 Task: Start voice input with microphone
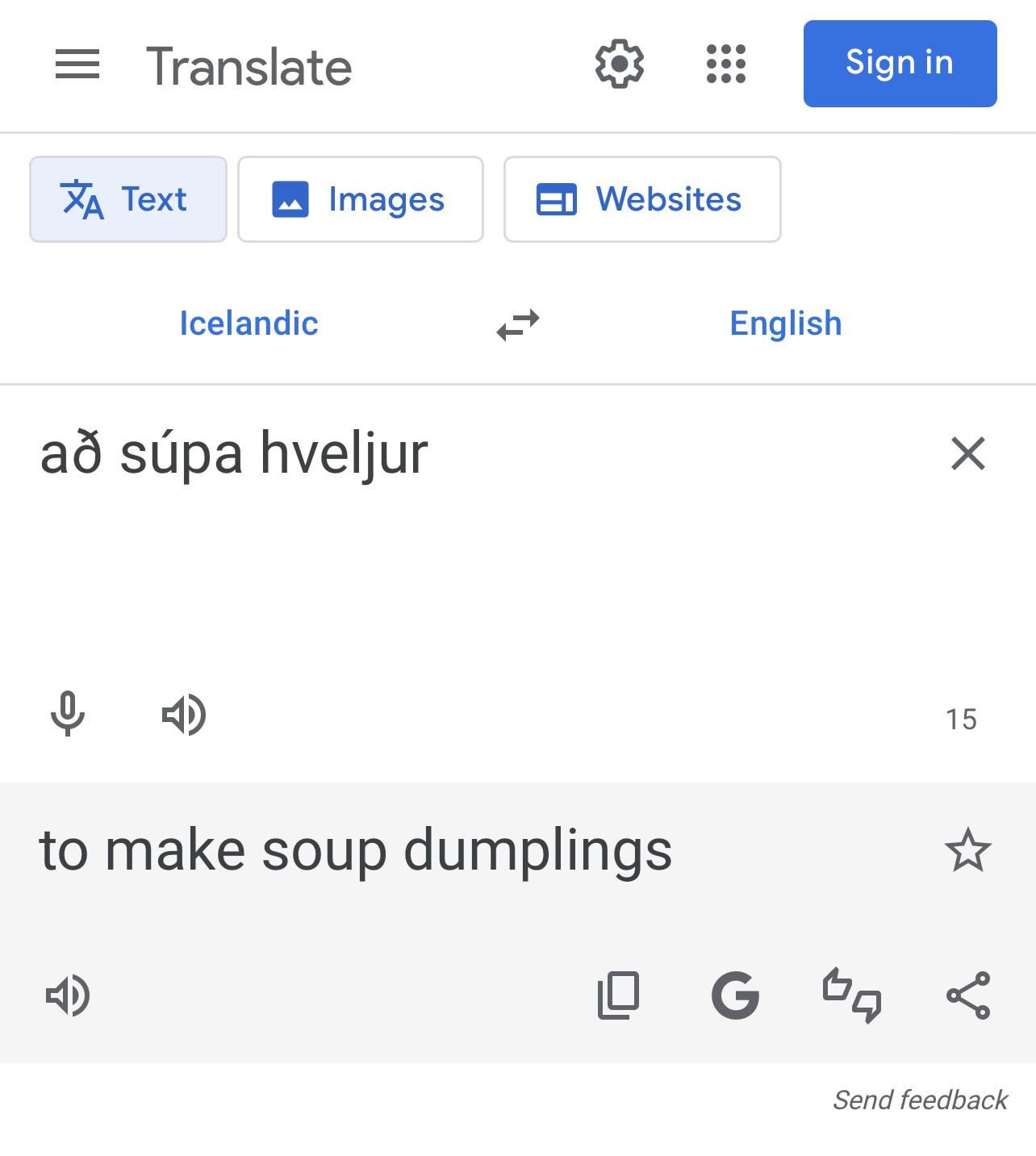[x=68, y=714]
